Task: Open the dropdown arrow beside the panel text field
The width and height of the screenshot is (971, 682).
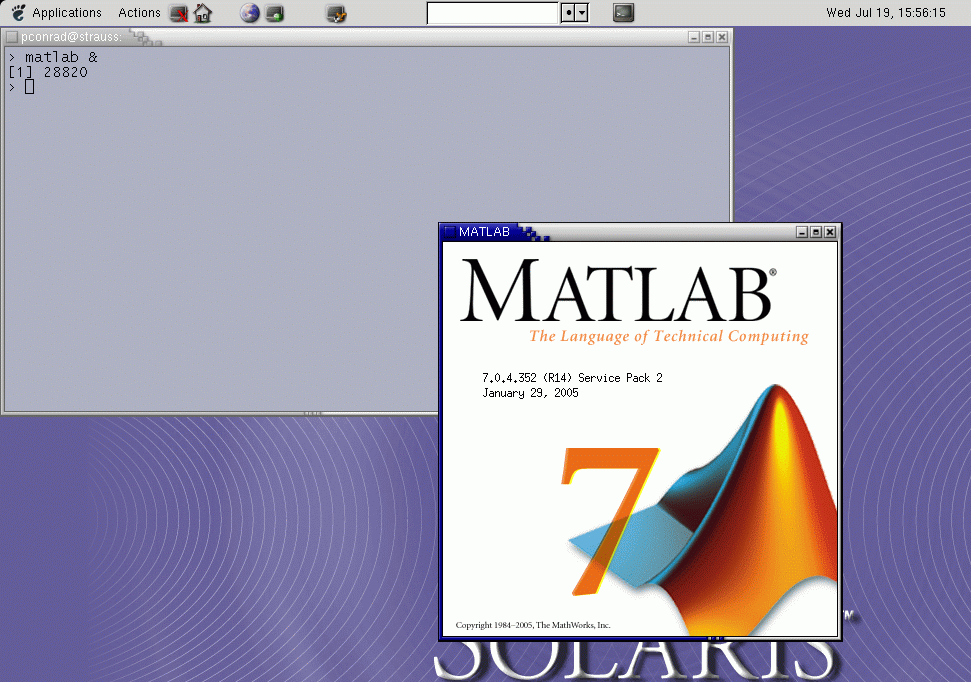Action: click(x=582, y=13)
